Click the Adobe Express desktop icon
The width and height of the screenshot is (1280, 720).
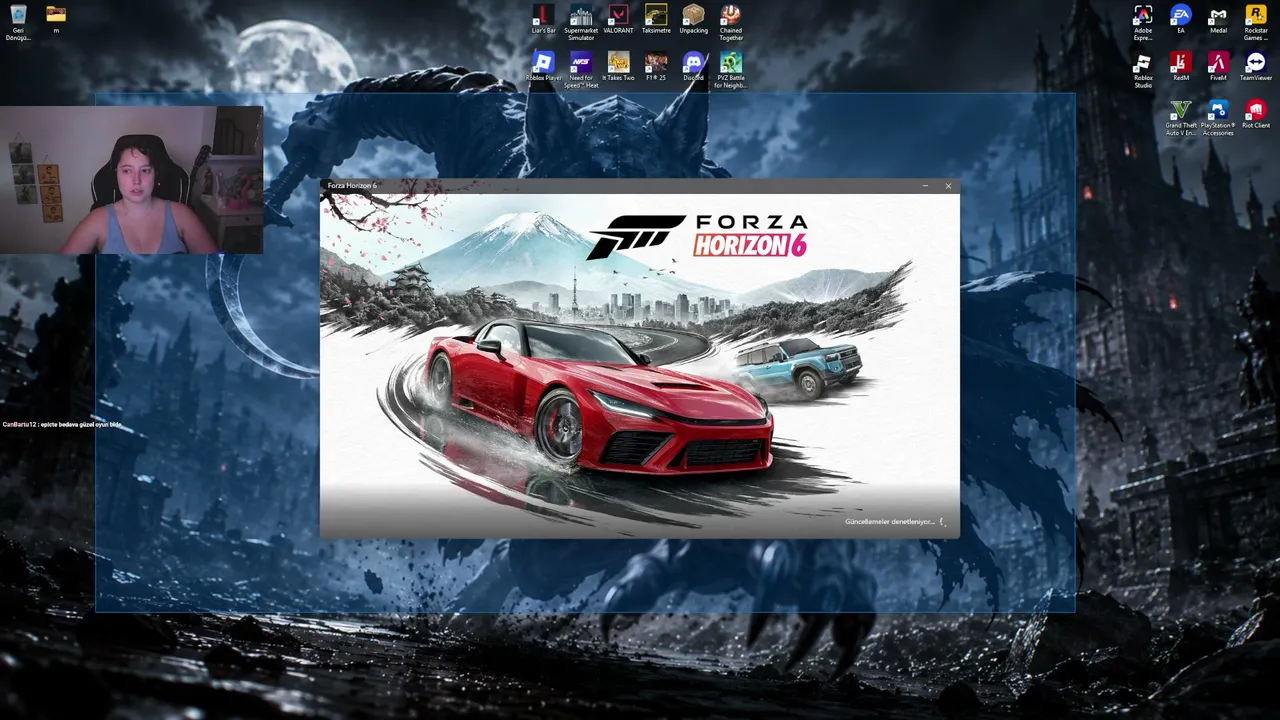click(x=1143, y=22)
